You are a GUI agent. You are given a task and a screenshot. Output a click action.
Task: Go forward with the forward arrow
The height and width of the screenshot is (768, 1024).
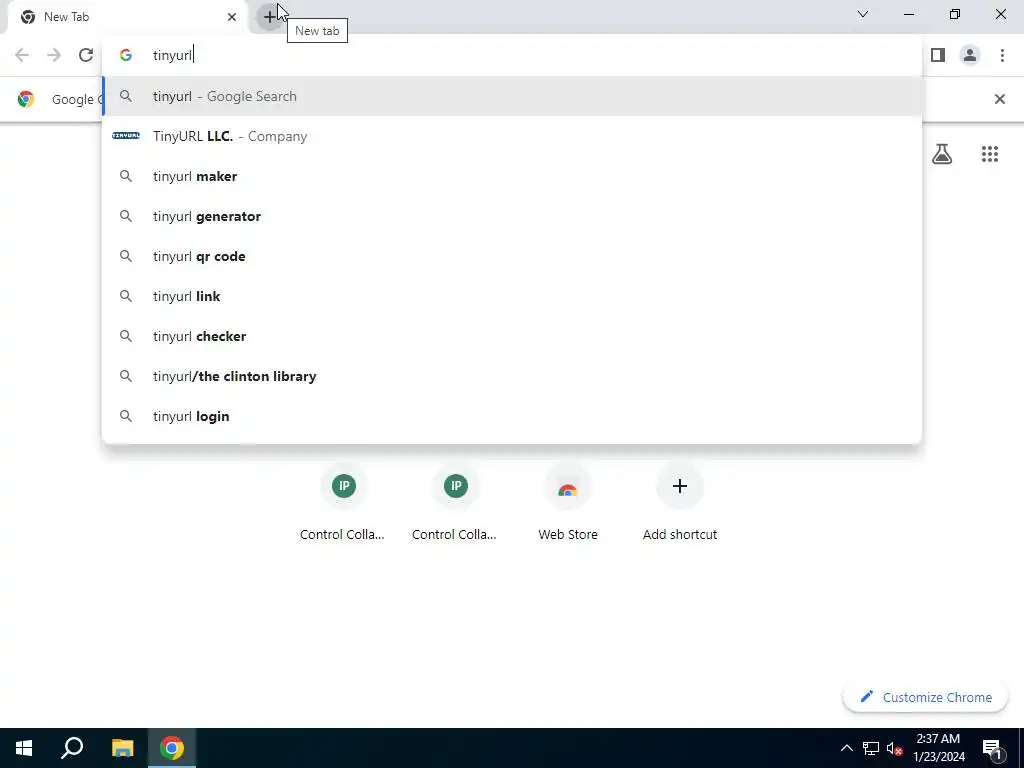pos(54,55)
